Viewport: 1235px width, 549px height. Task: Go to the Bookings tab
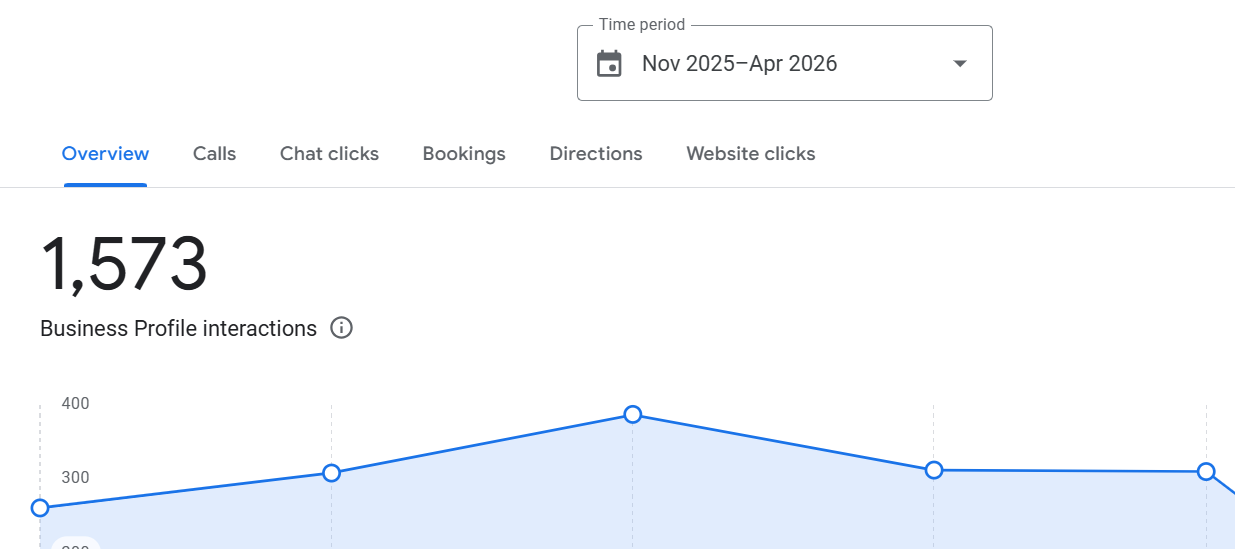(x=464, y=154)
